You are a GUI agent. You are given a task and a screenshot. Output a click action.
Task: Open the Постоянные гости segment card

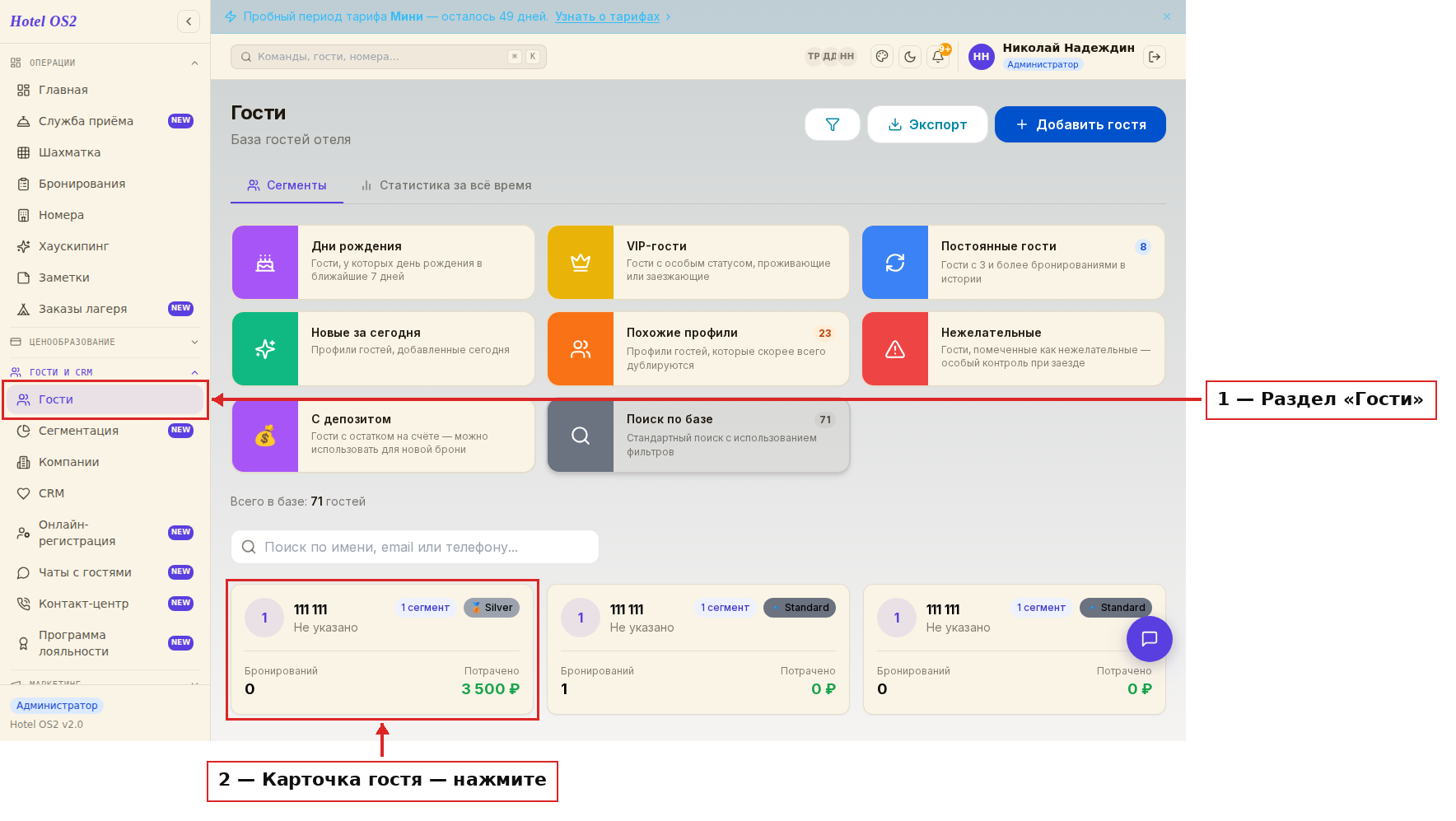tap(1013, 262)
